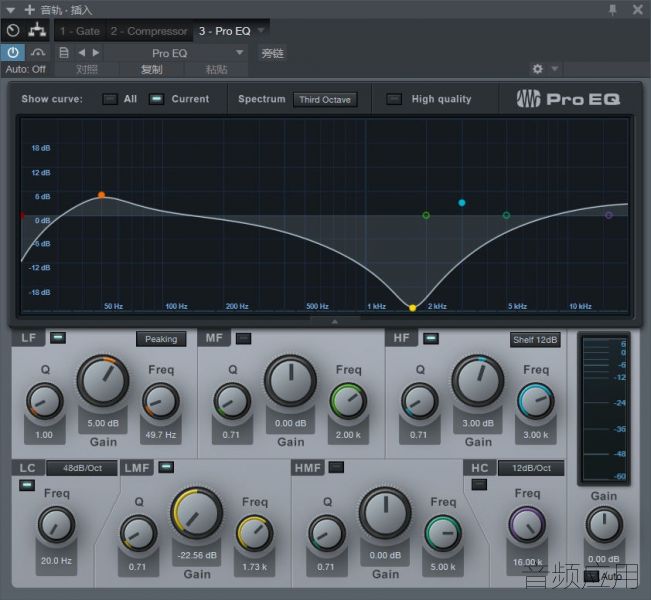Click the LF frequency value 49.7 Hz

point(161,435)
